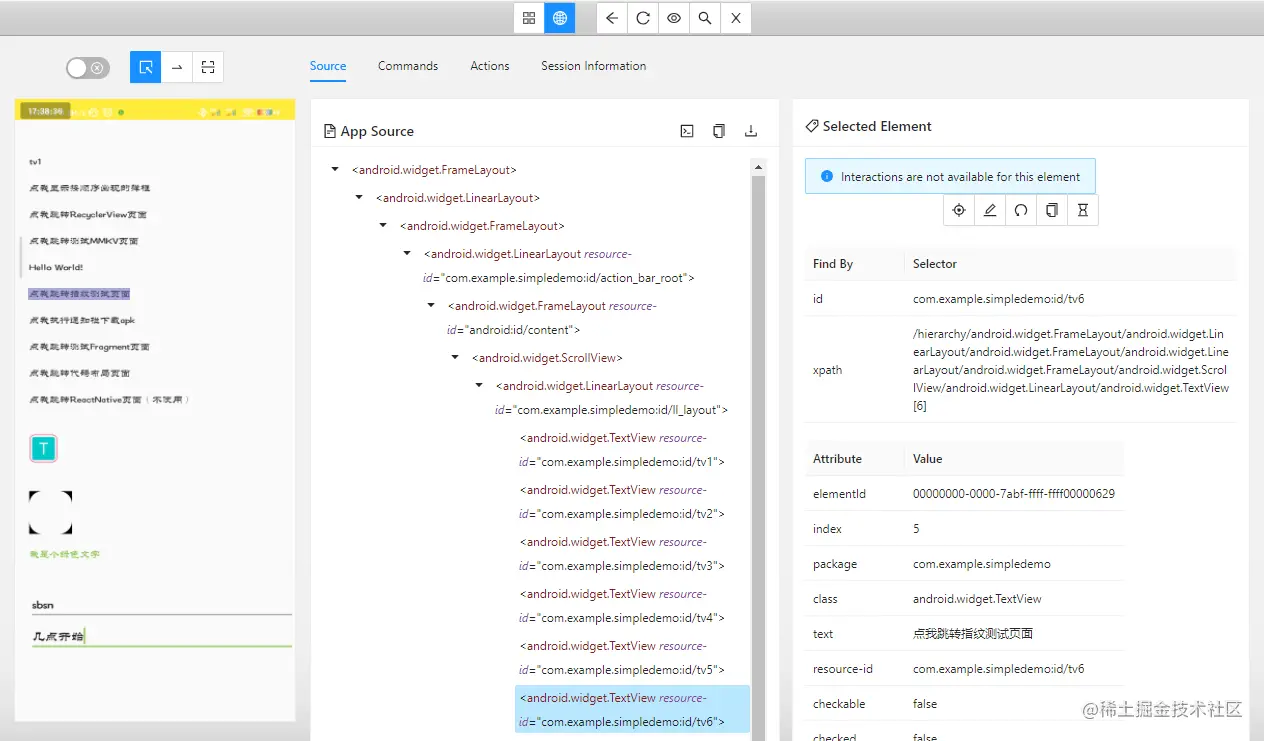Click the checkable value false
1264x741 pixels.
click(925, 704)
